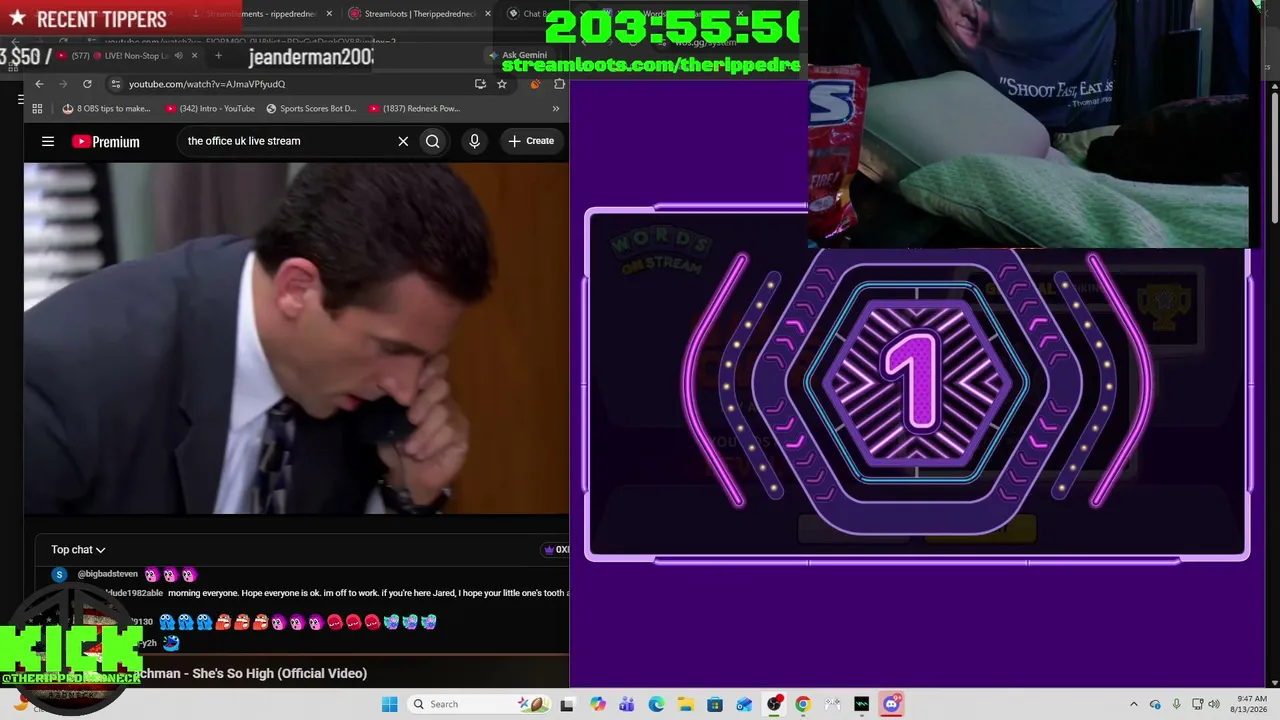Start voice search with the microphone
Image resolution: width=1280 pixels, height=720 pixels.
474,141
